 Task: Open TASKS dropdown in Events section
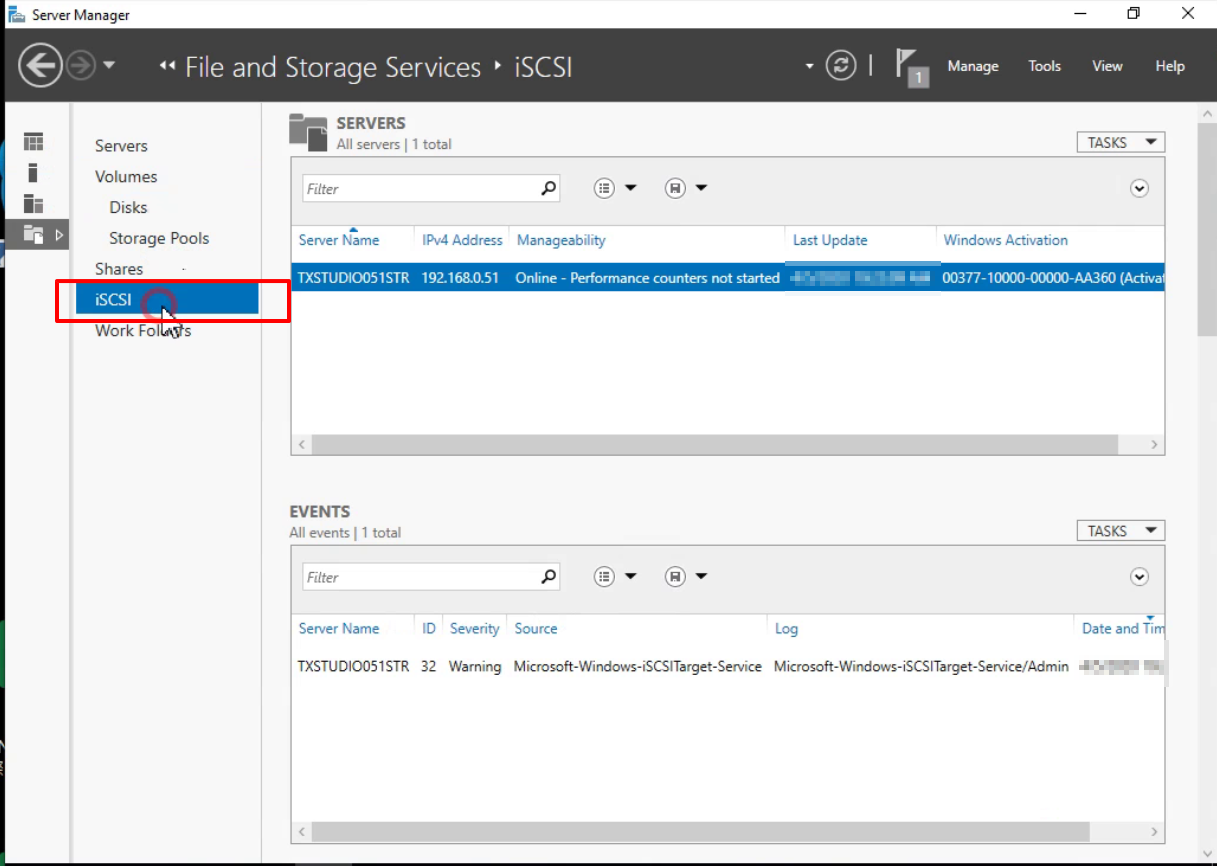tap(1120, 531)
